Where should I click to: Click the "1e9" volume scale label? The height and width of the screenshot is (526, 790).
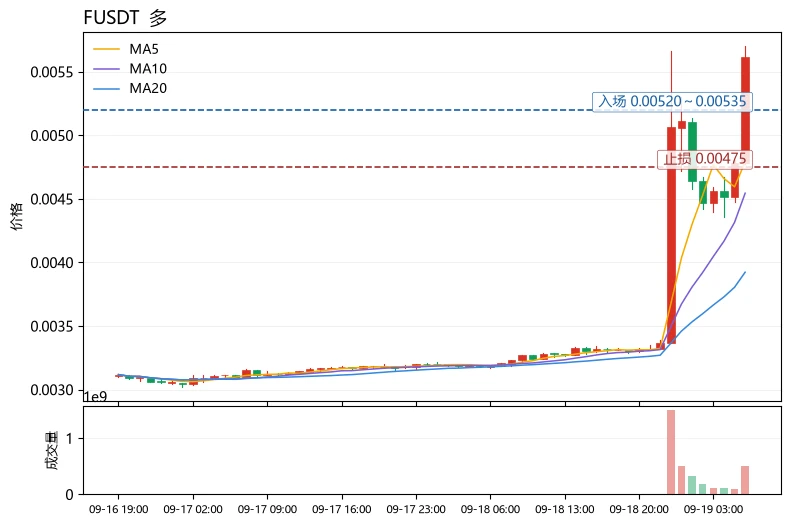(95, 397)
